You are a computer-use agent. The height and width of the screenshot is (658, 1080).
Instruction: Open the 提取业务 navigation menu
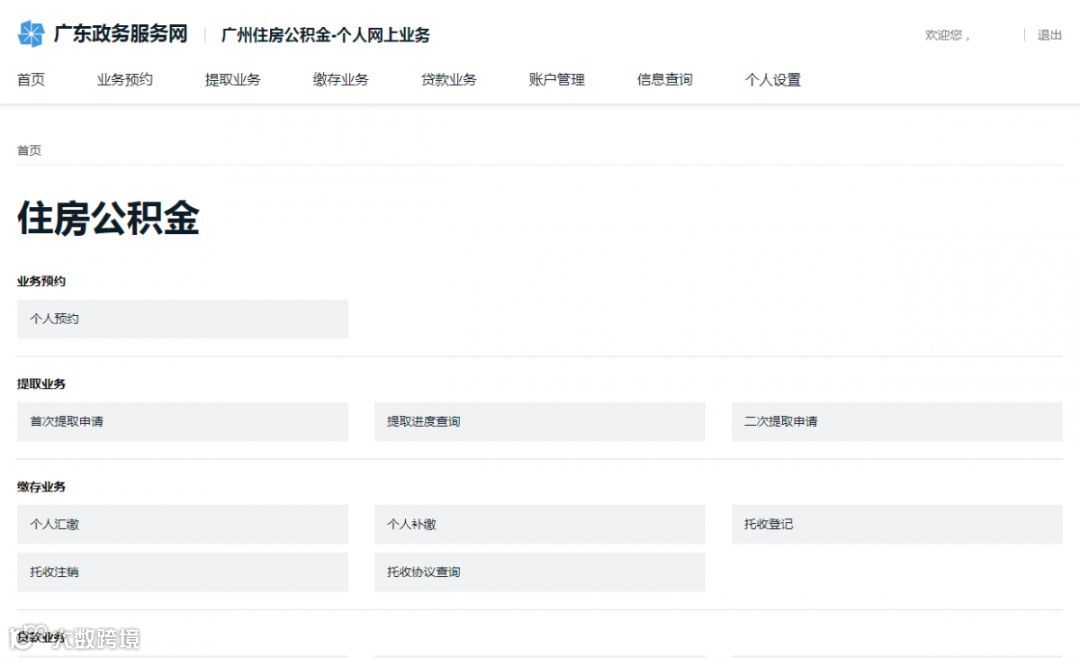(x=233, y=80)
